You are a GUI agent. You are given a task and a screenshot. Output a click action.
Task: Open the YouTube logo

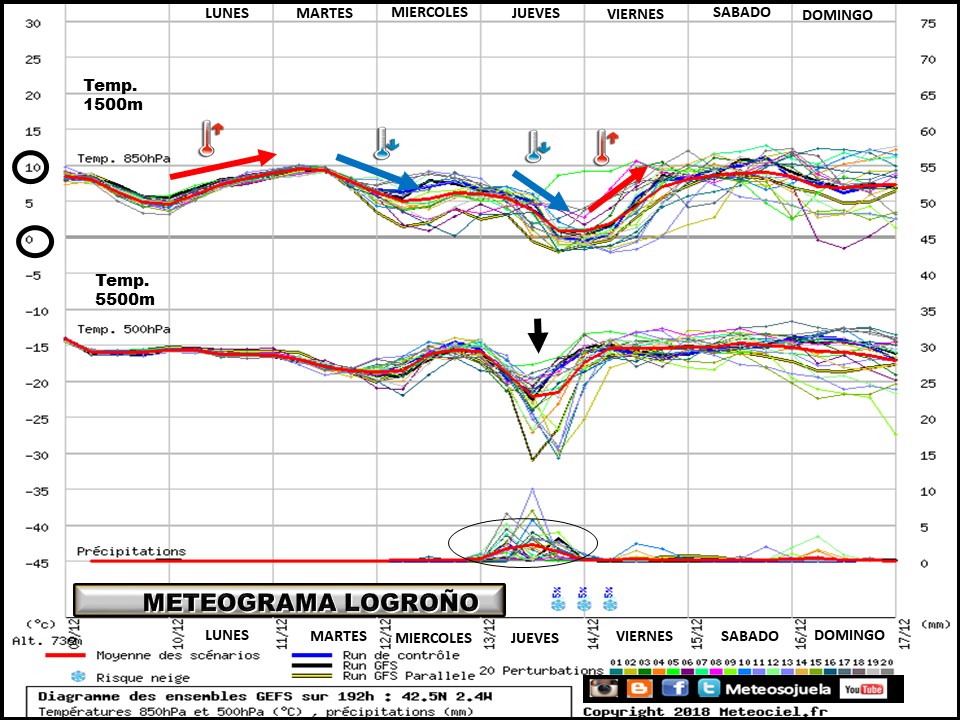coord(863,689)
